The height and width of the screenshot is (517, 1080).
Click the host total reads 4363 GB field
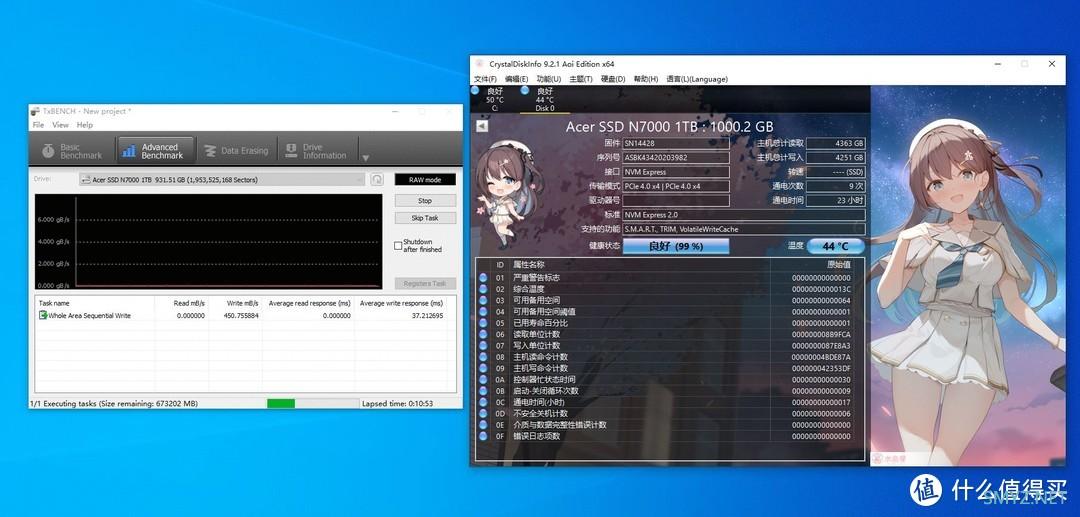coord(835,143)
